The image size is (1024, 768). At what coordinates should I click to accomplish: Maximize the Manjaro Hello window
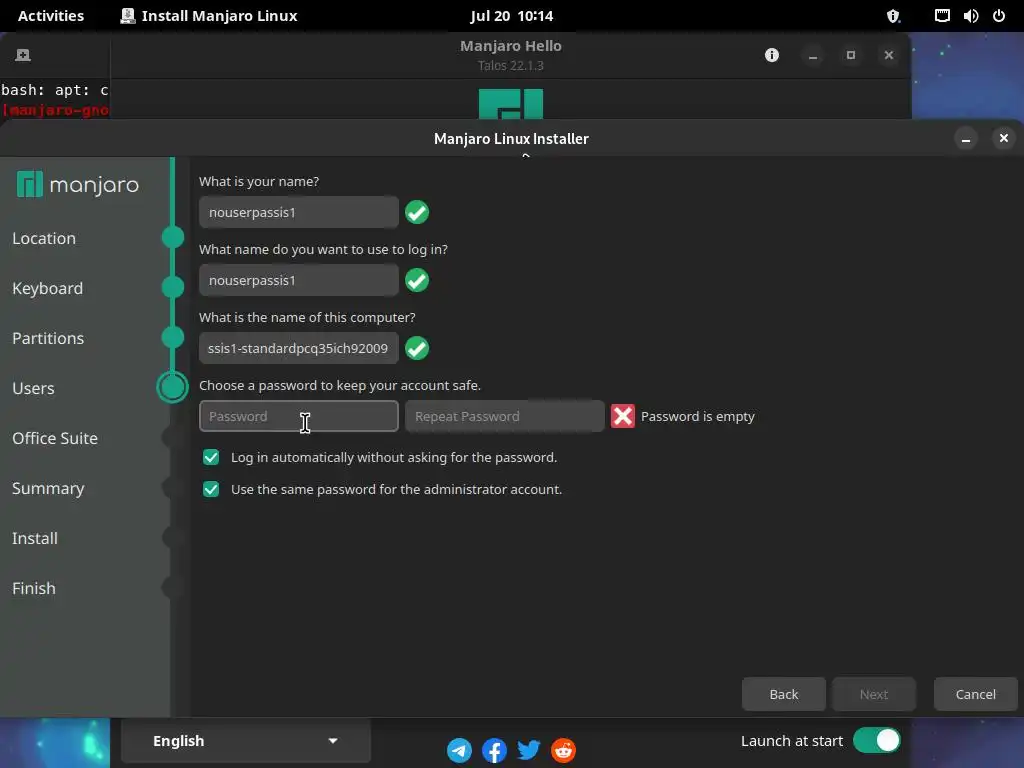[851, 56]
